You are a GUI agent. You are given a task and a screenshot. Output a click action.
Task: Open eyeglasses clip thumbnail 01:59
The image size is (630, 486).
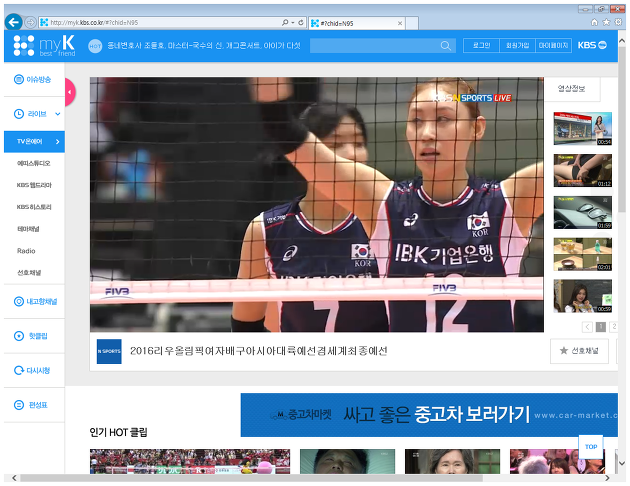coord(583,212)
